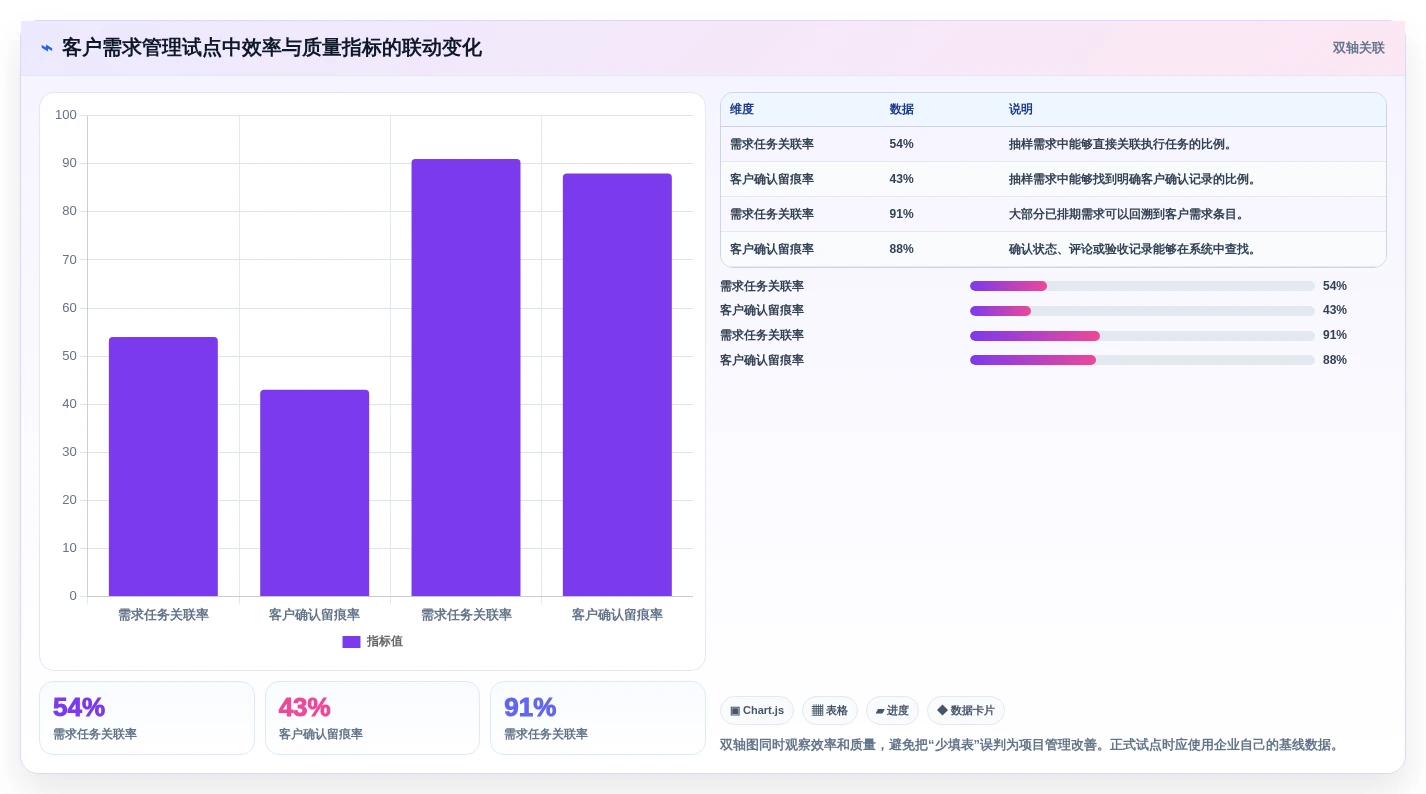
Task: Click the 91% cell in the table
Action: point(901,214)
